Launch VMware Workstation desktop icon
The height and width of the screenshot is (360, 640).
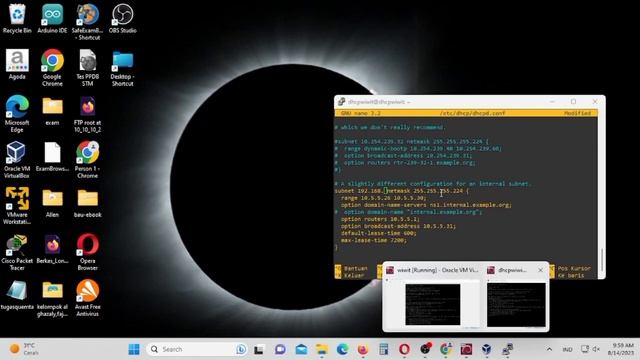pos(17,206)
